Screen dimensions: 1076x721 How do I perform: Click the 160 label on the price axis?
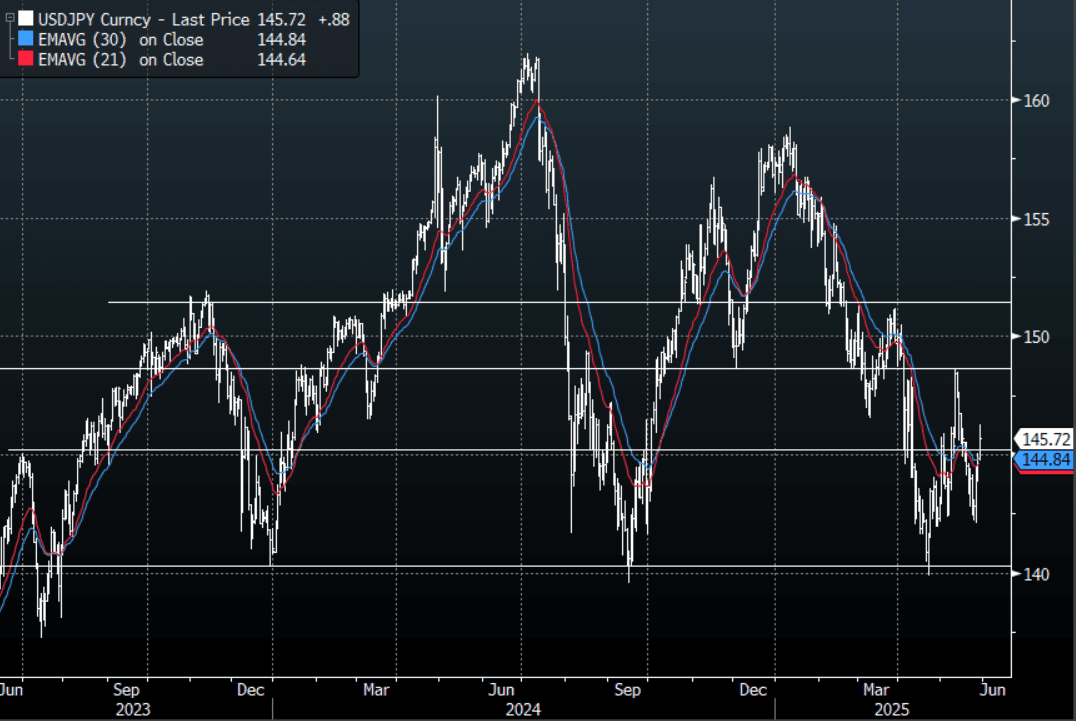click(1035, 101)
